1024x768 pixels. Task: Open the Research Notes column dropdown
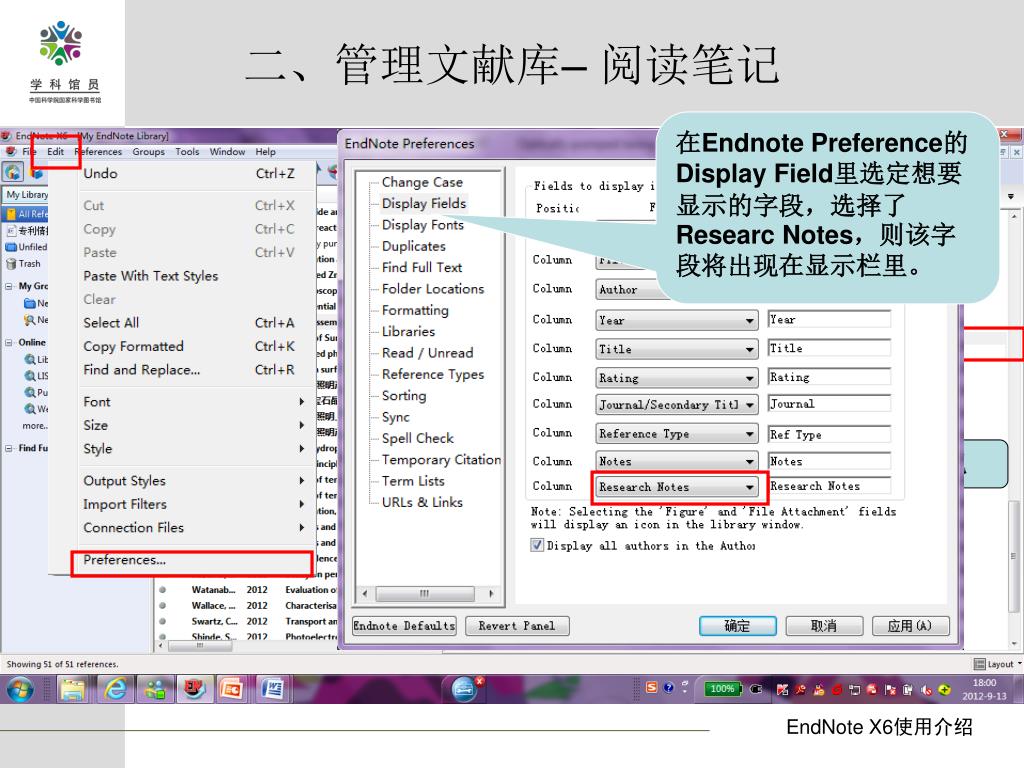750,487
